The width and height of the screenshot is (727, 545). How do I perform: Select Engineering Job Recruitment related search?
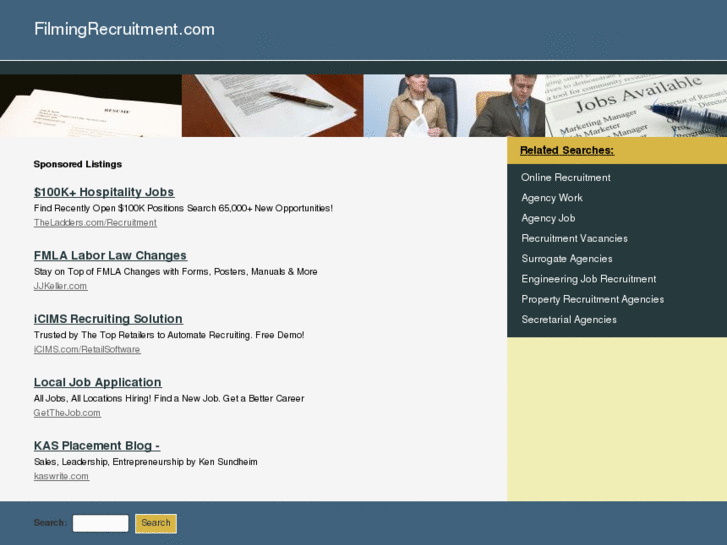click(589, 279)
